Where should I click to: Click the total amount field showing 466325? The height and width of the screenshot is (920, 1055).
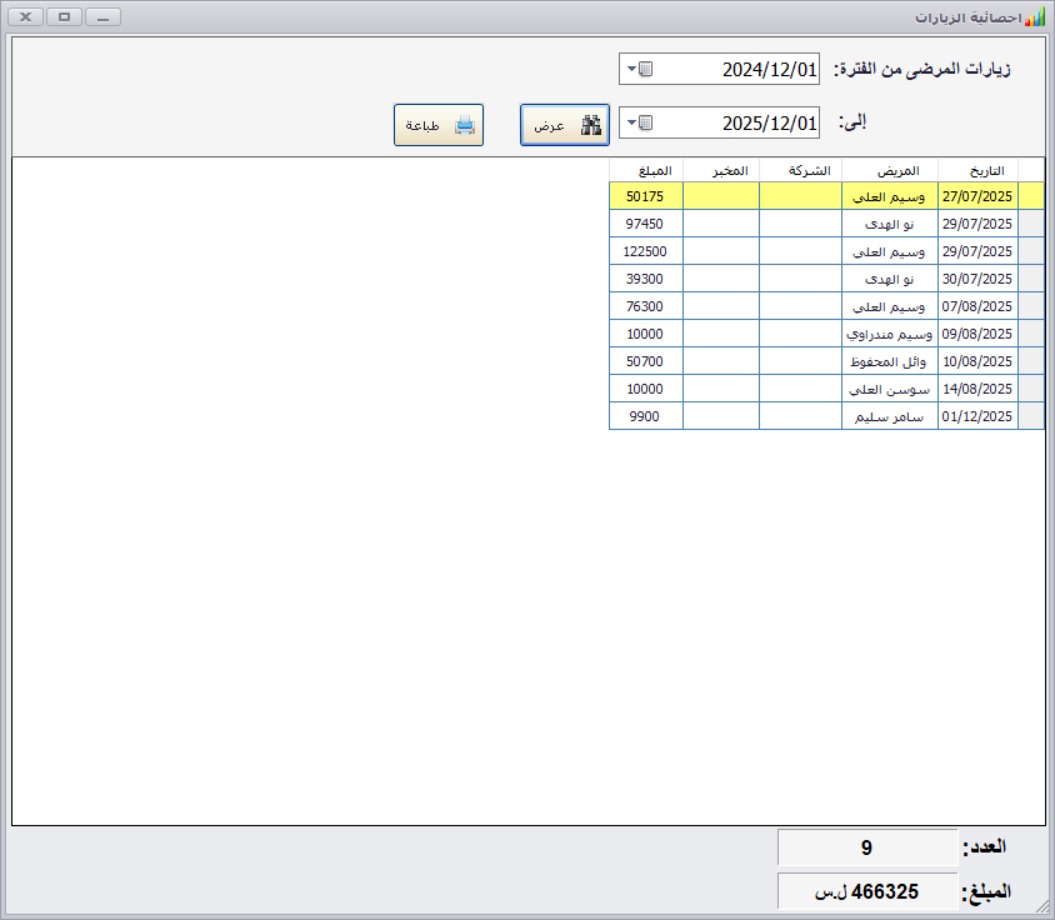click(x=866, y=891)
